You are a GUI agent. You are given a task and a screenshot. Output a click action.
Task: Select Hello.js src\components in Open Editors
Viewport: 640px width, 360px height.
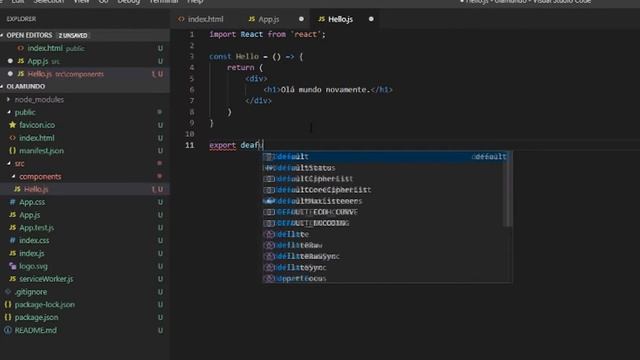[x=85, y=74]
